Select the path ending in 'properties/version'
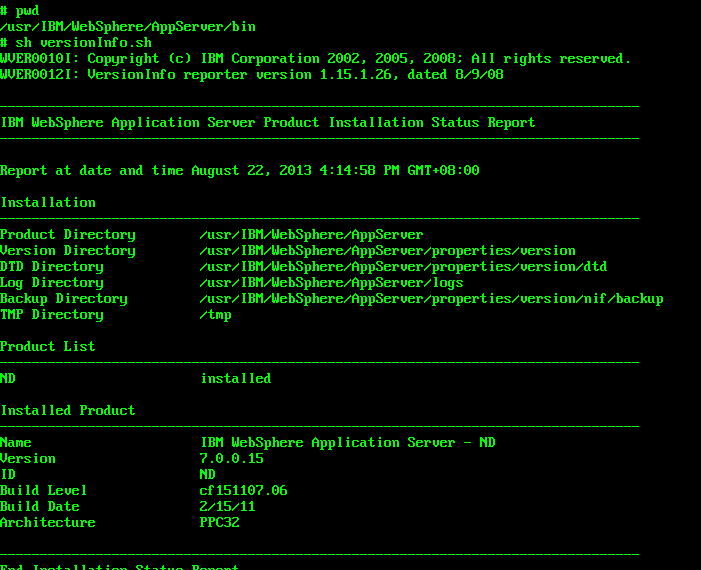Screen dimensions: 701x570 (x=387, y=251)
